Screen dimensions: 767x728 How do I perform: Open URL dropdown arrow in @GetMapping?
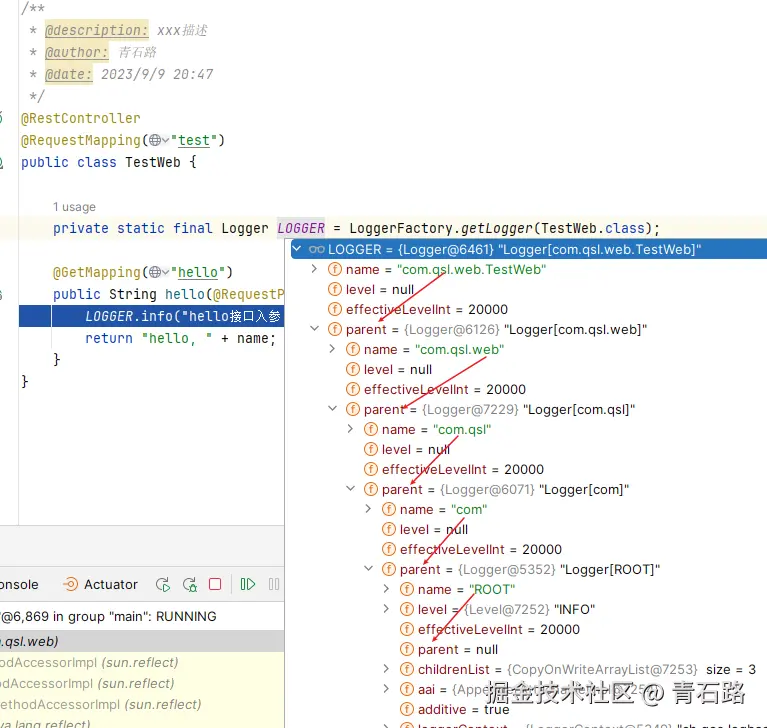(166, 272)
